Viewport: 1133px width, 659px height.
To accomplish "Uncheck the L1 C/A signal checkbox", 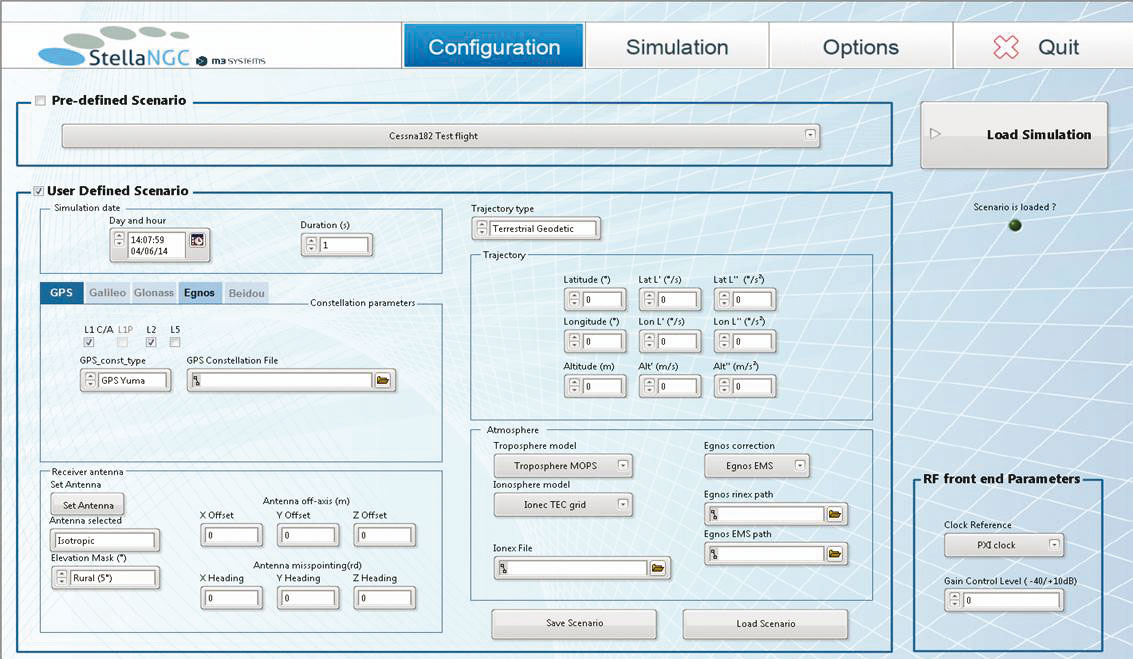I will click(89, 343).
